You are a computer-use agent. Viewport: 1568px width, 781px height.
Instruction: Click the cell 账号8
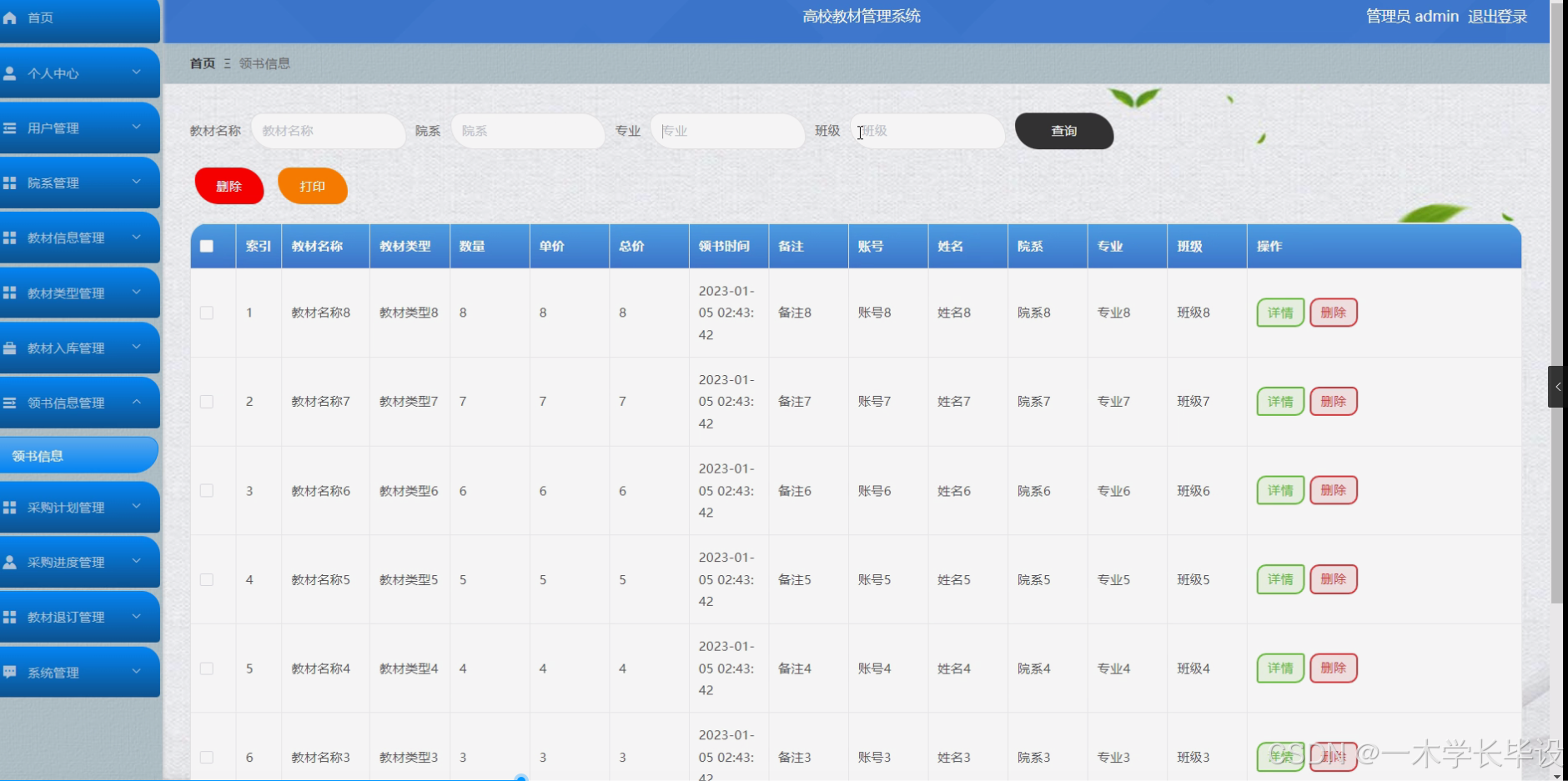874,313
